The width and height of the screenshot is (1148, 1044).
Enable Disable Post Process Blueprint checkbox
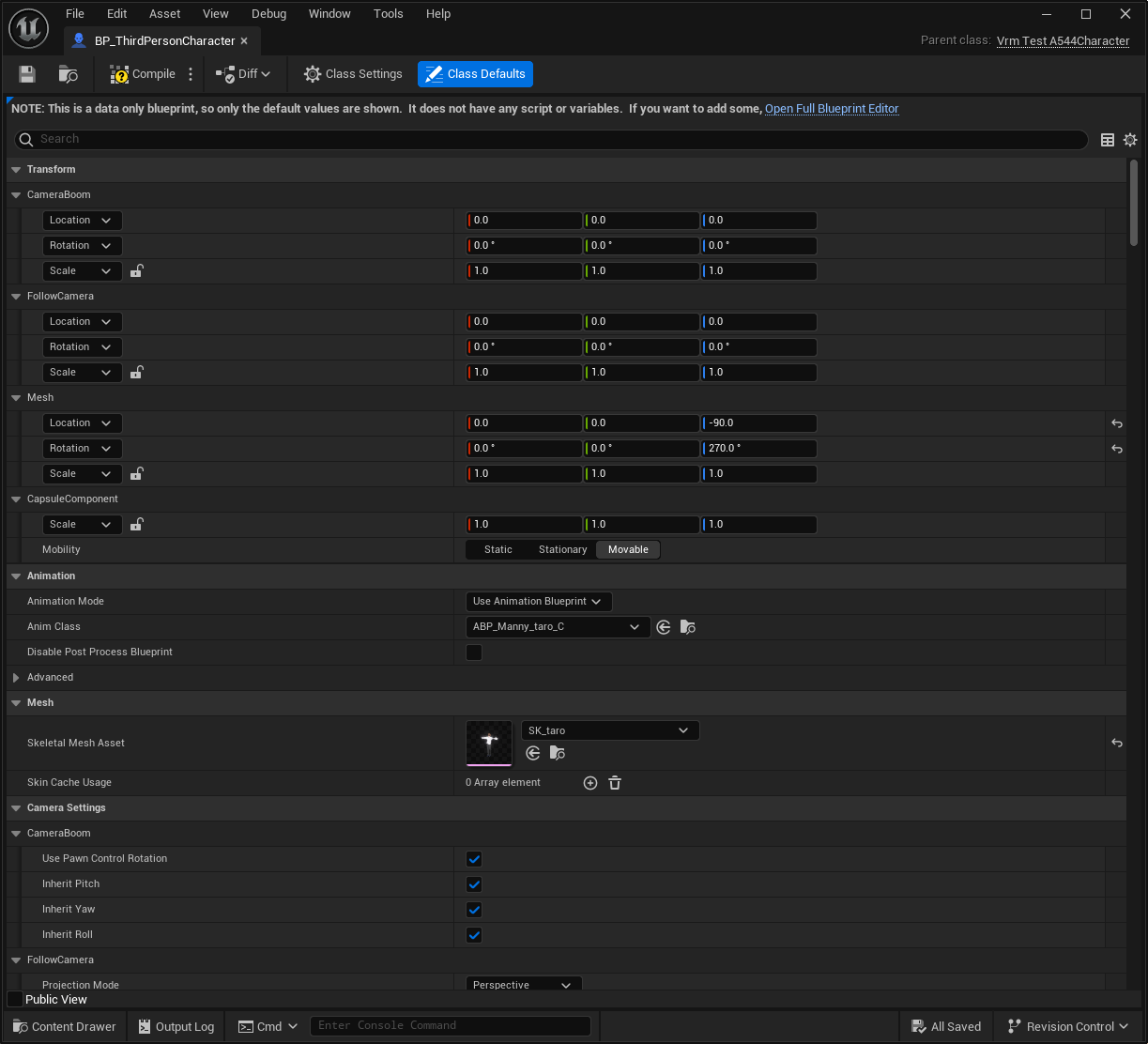pos(474,652)
